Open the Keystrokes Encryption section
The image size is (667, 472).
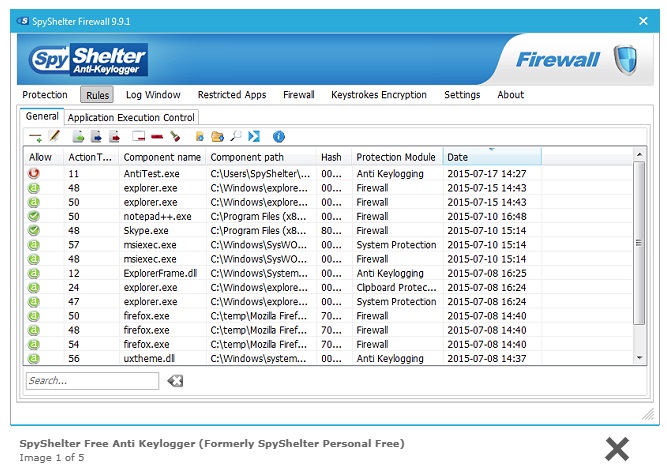378,95
